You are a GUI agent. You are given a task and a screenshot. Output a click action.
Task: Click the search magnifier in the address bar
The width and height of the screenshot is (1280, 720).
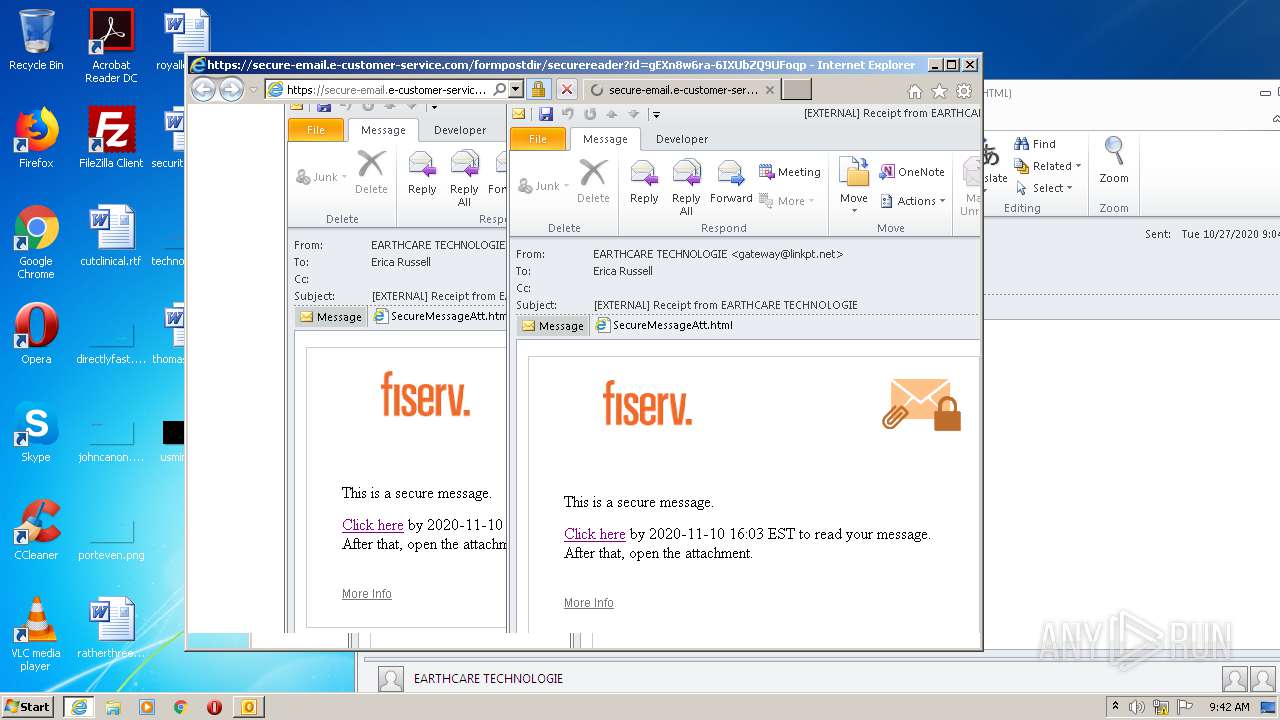[x=500, y=90]
